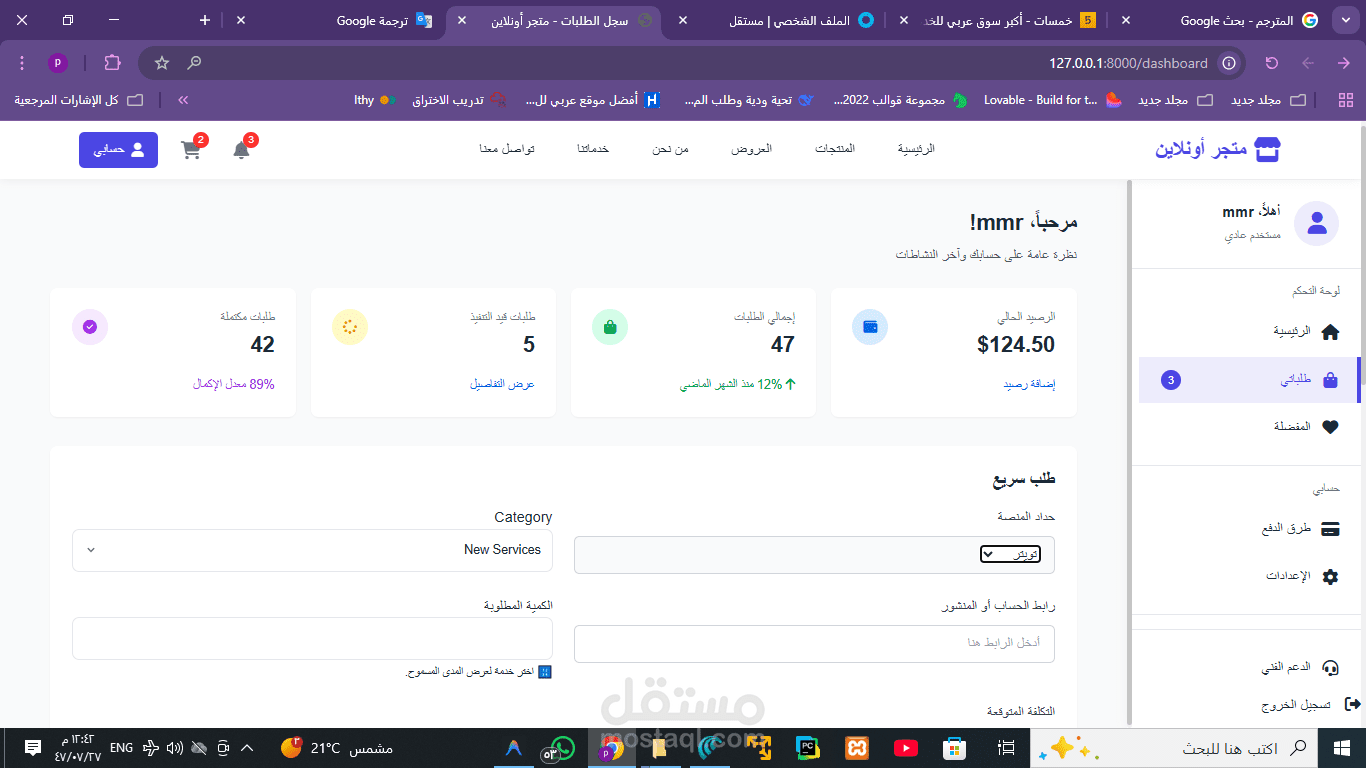Bookmark this page with the star icon
This screenshot has height=768, width=1366.
(162, 63)
